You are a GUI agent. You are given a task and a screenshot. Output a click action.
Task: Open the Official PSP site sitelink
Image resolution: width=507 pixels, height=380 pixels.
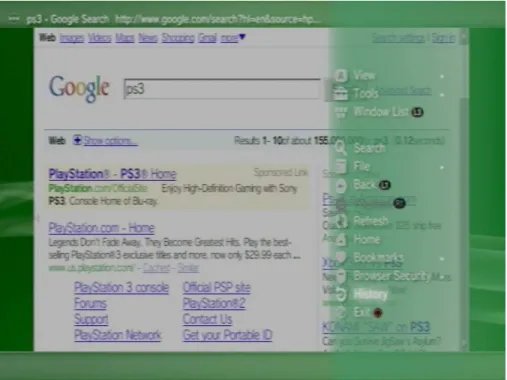(x=217, y=287)
